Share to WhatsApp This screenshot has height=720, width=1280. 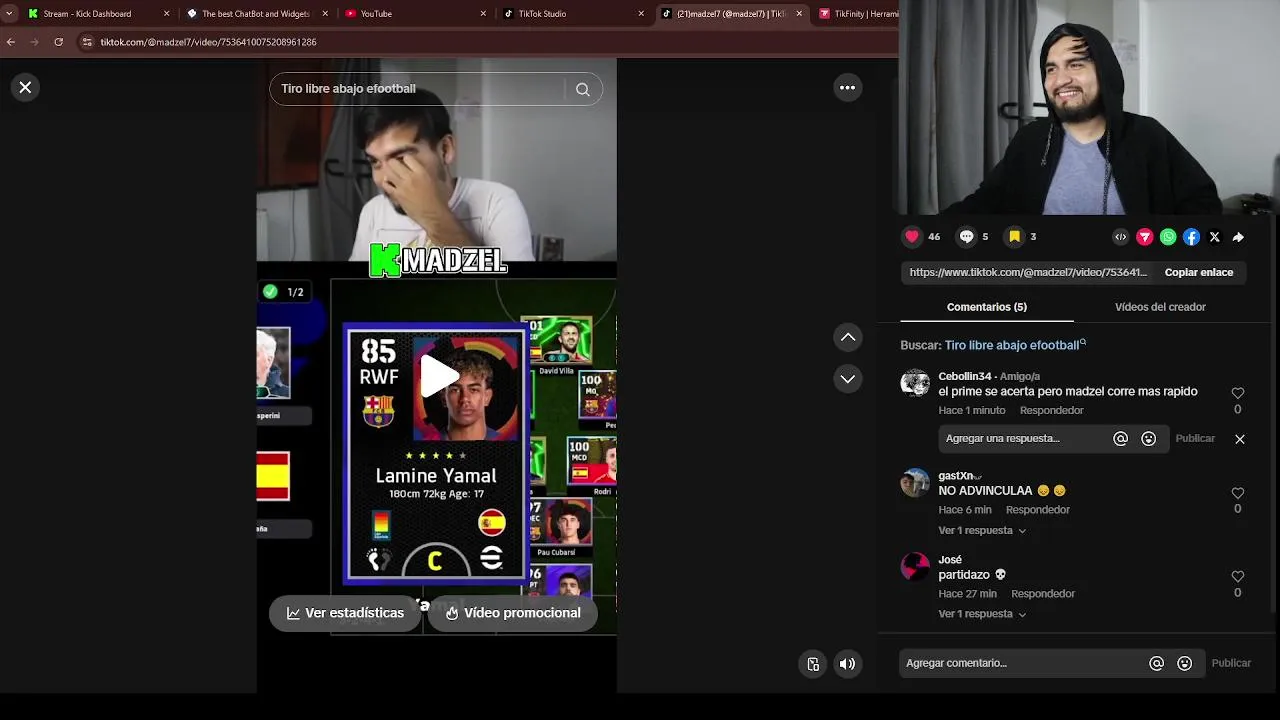(1168, 237)
